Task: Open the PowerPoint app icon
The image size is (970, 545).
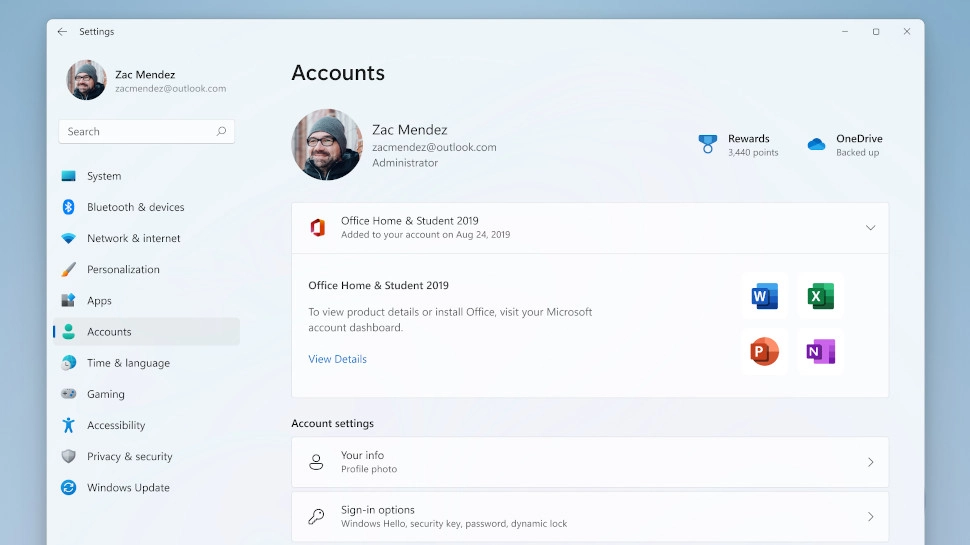Action: 765,351
